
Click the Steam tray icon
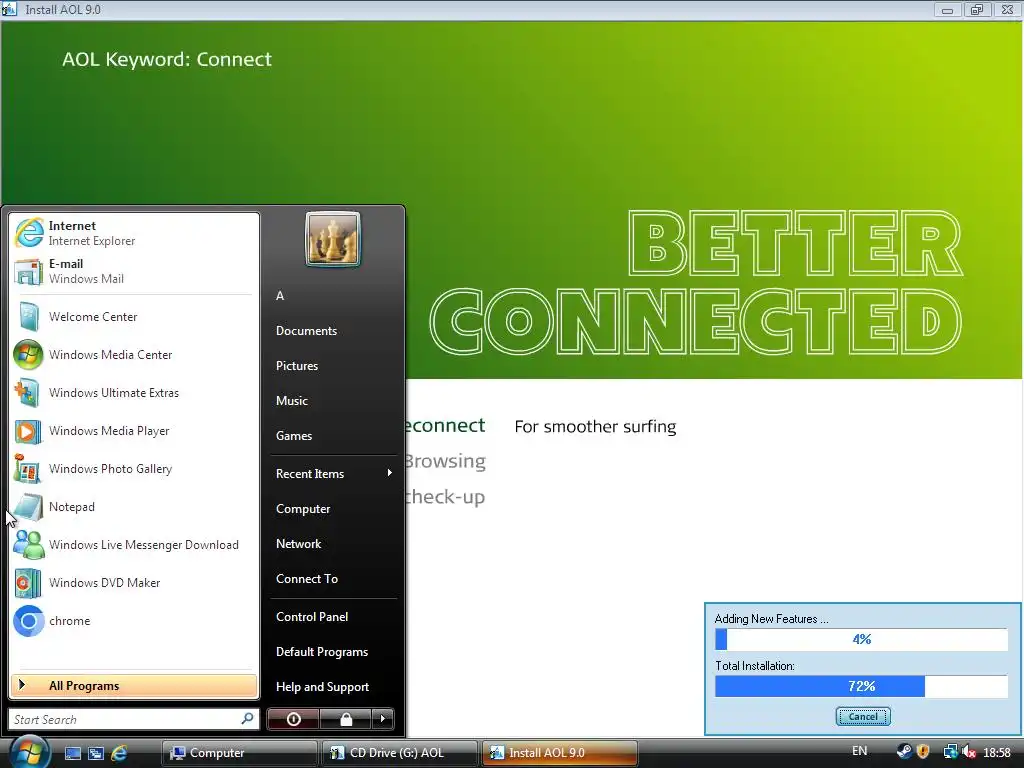(x=904, y=752)
